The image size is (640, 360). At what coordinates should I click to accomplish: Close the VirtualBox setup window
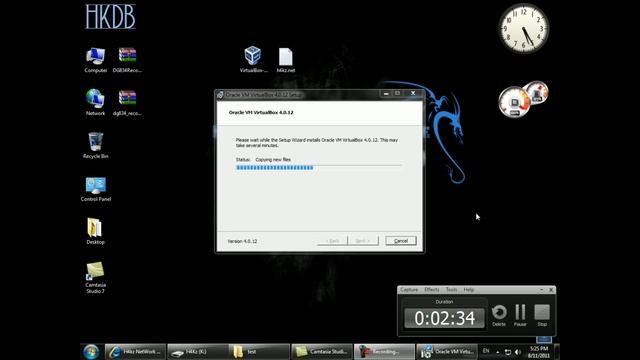pyautogui.click(x=413, y=93)
